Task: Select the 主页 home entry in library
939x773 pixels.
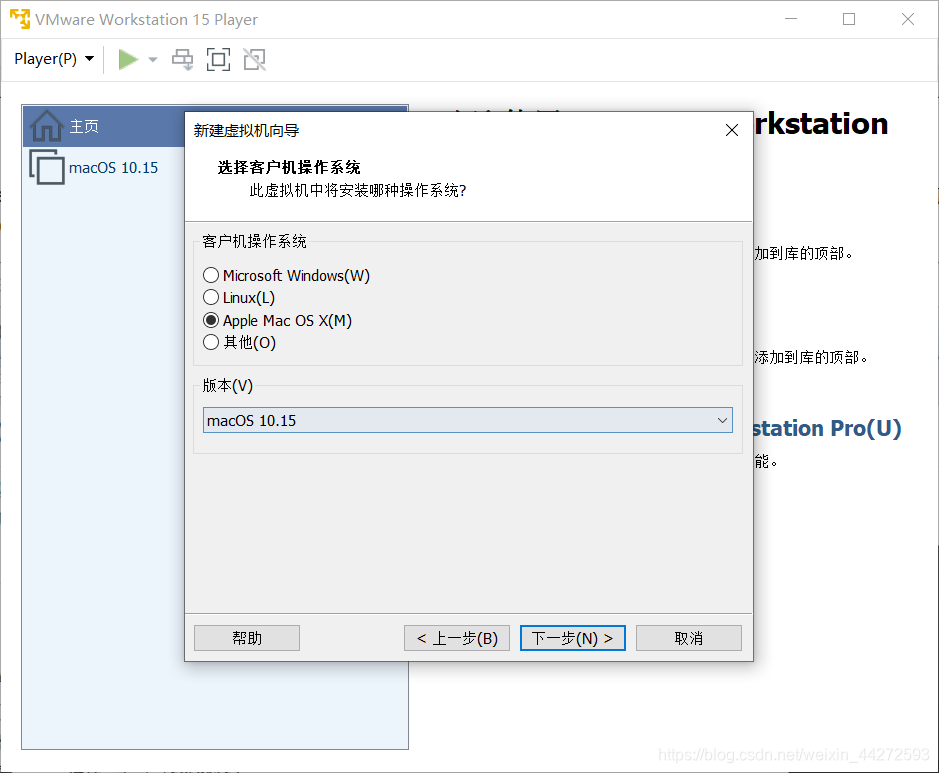Action: [x=85, y=126]
